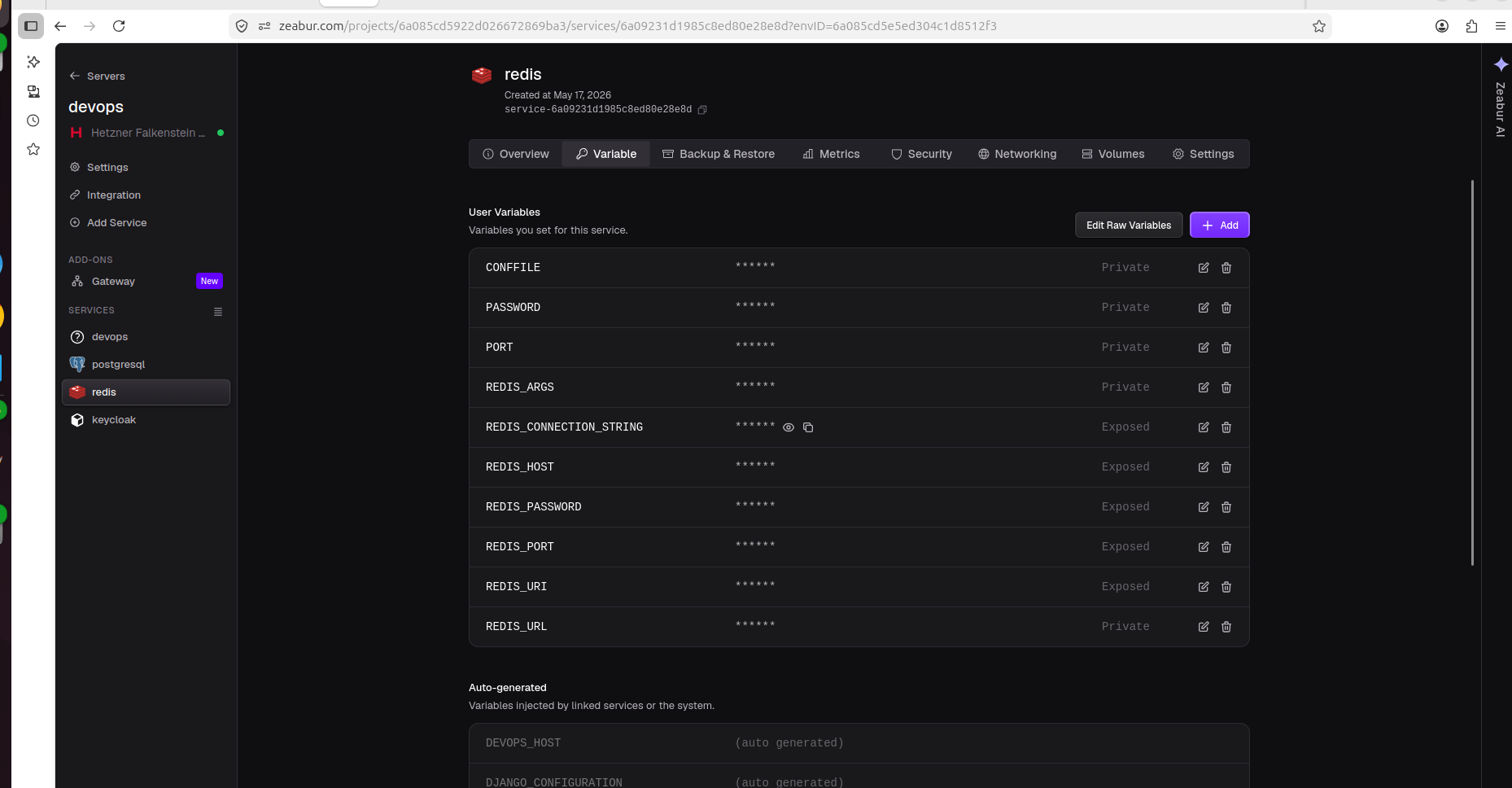Open the browser history sidebar icon
1512x788 pixels.
[x=33, y=120]
